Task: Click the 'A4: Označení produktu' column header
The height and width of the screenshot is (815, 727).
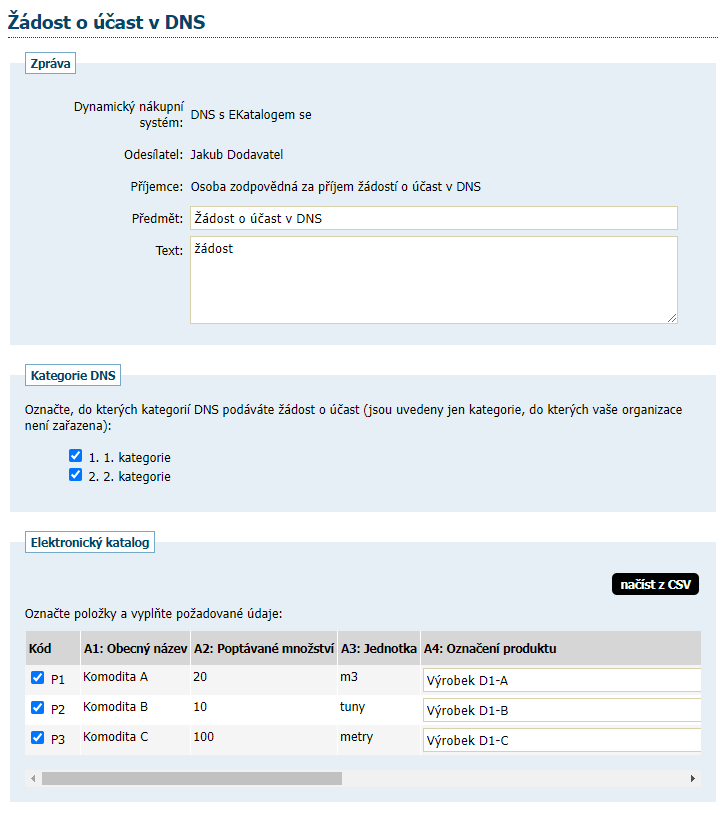Action: 490,649
